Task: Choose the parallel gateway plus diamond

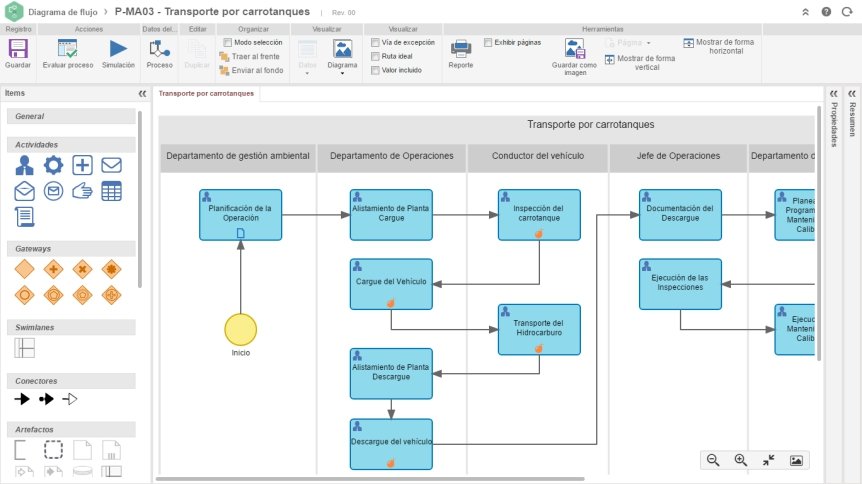Action: pos(53,270)
